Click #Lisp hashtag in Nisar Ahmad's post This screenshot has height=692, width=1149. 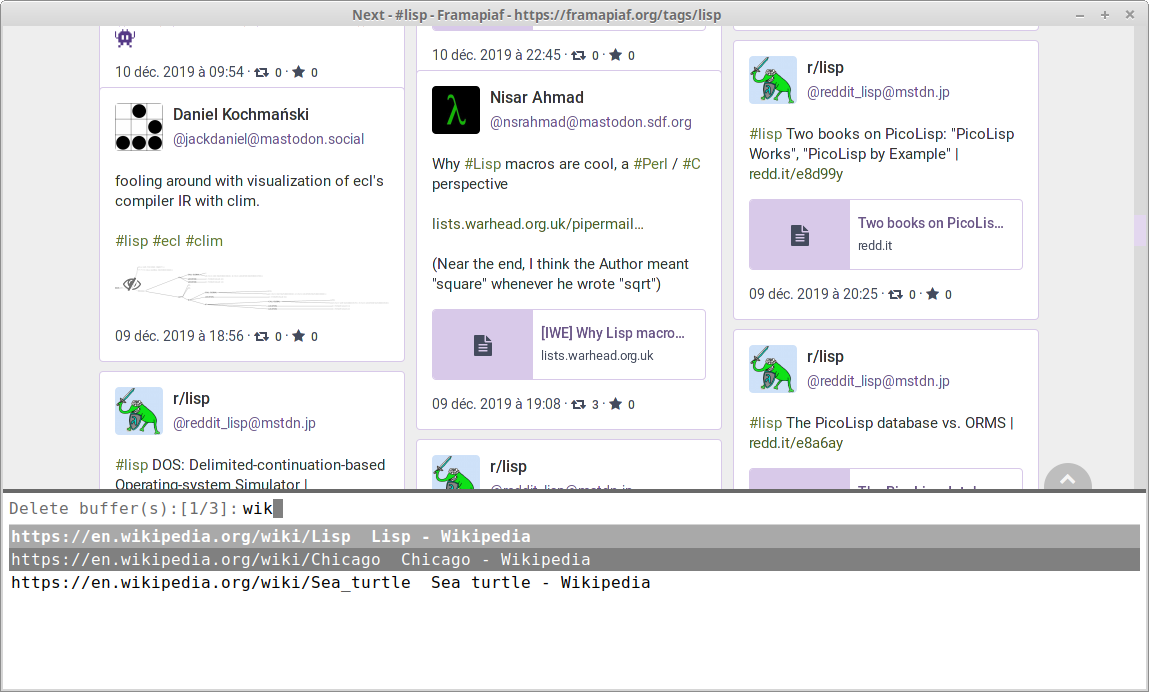point(483,164)
